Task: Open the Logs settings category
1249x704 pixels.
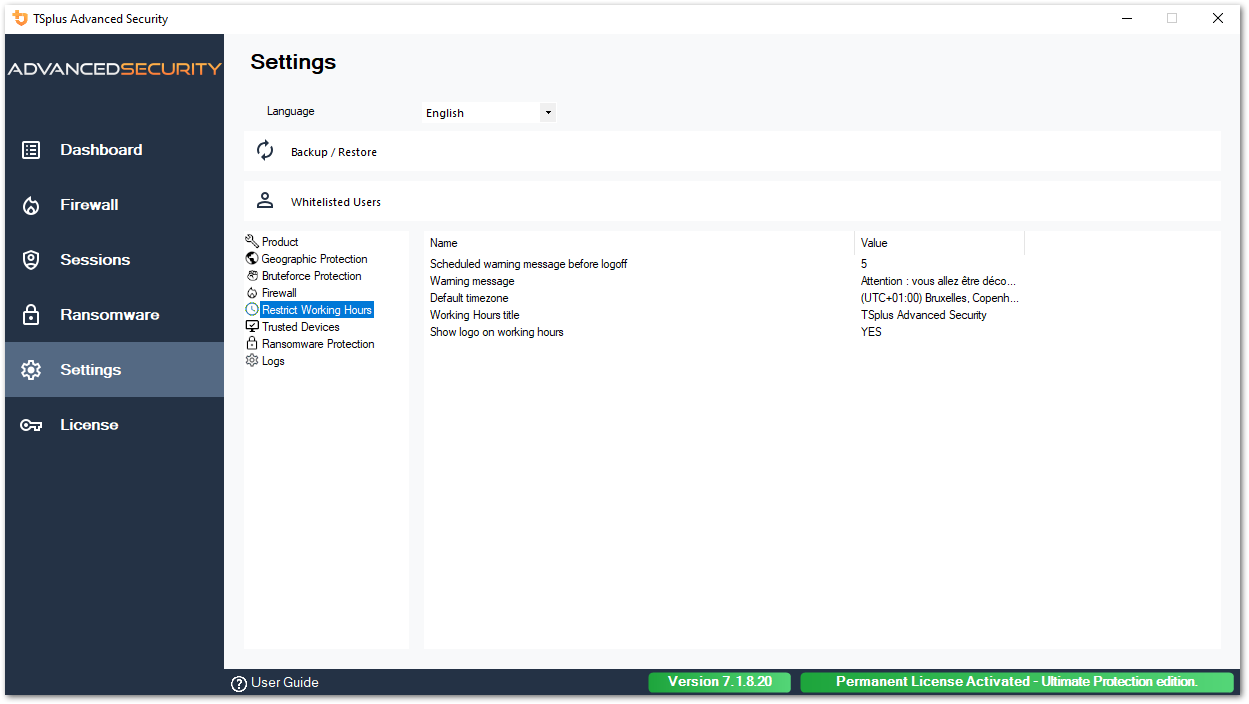Action: 272,360
